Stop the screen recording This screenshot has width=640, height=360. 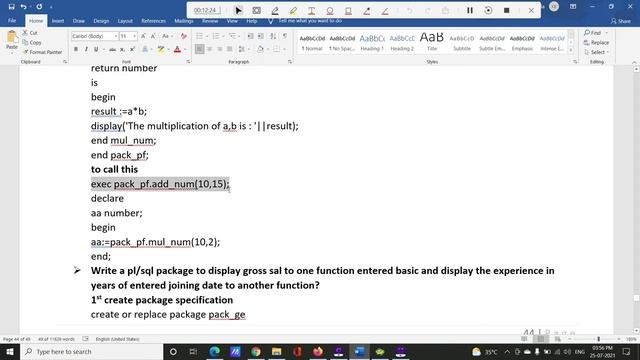coord(507,10)
